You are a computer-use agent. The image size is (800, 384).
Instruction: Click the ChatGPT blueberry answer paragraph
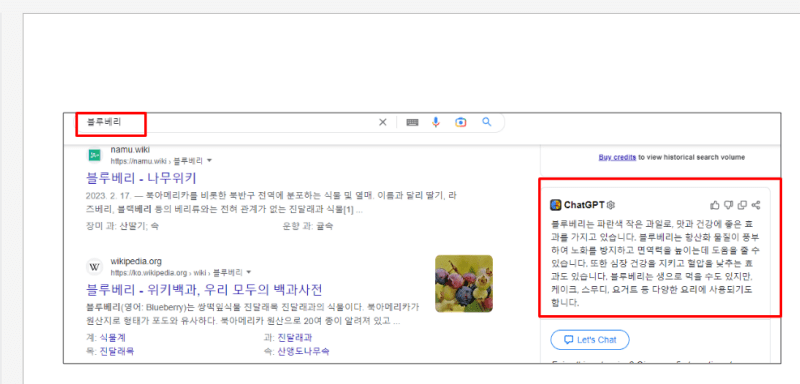coord(655,263)
